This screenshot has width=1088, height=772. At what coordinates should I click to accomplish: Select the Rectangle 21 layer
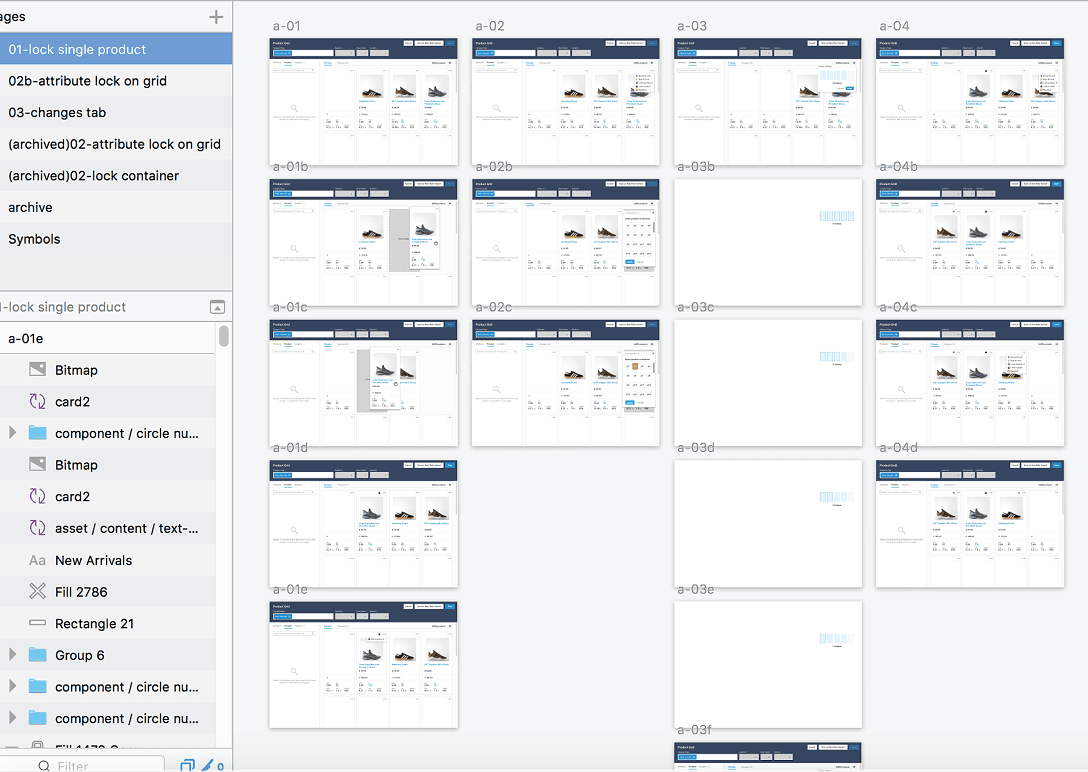108,624
